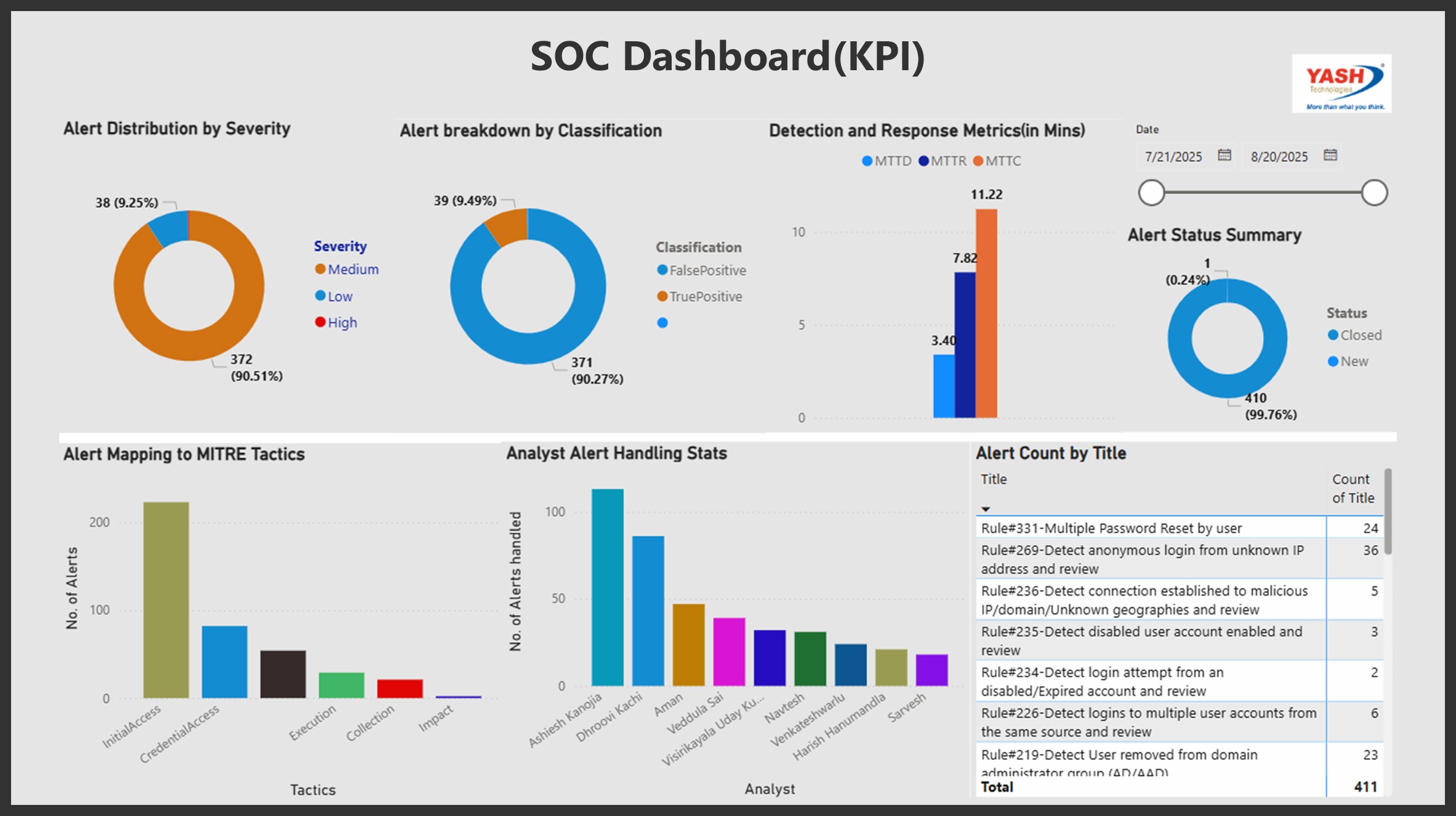Click the orange MTTC bar labeled 11.22
The width and height of the screenshot is (1456, 816).
(x=986, y=313)
